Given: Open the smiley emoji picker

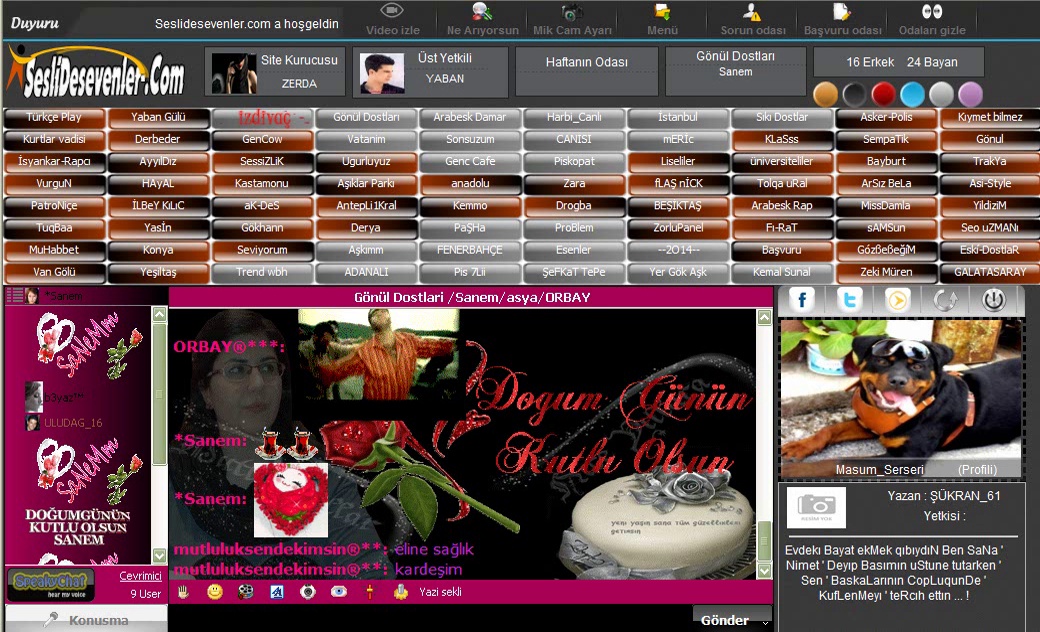Looking at the screenshot, I should (215, 592).
